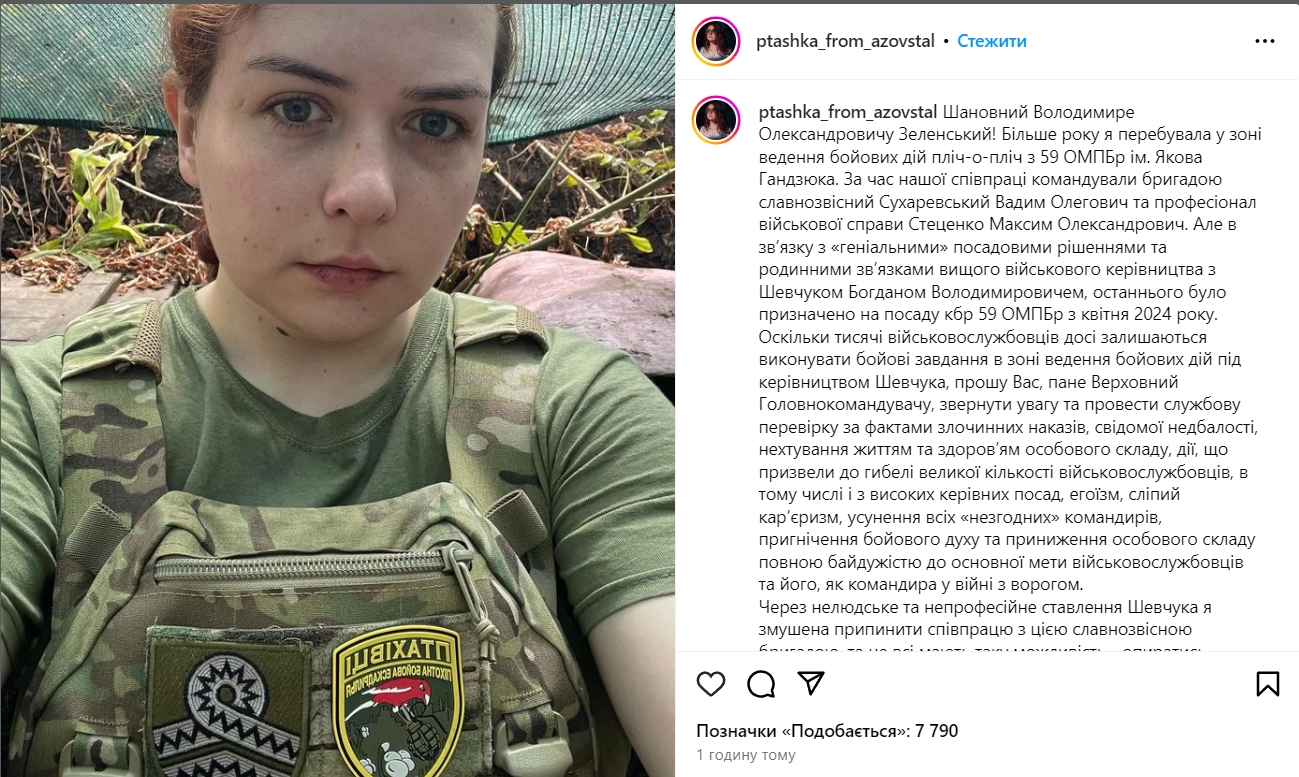
Task: Open the three-dot more options menu
Action: point(1264,42)
